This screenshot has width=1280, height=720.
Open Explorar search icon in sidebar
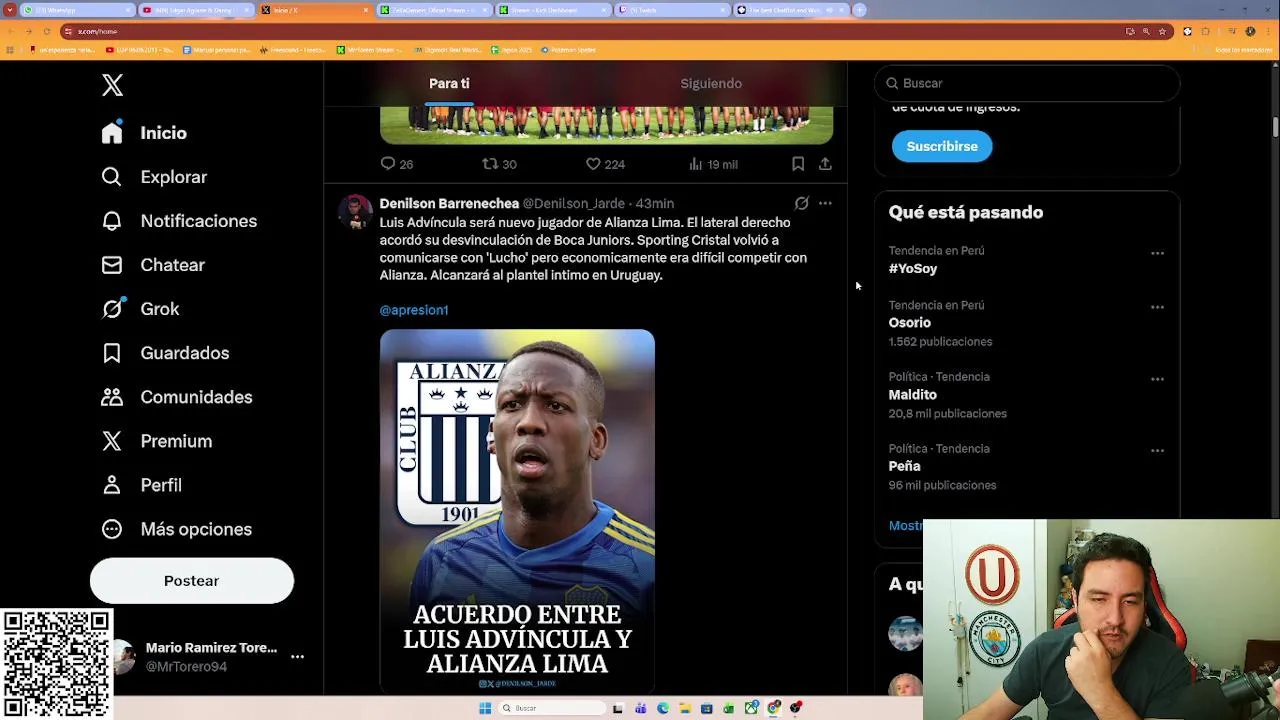coord(112,177)
